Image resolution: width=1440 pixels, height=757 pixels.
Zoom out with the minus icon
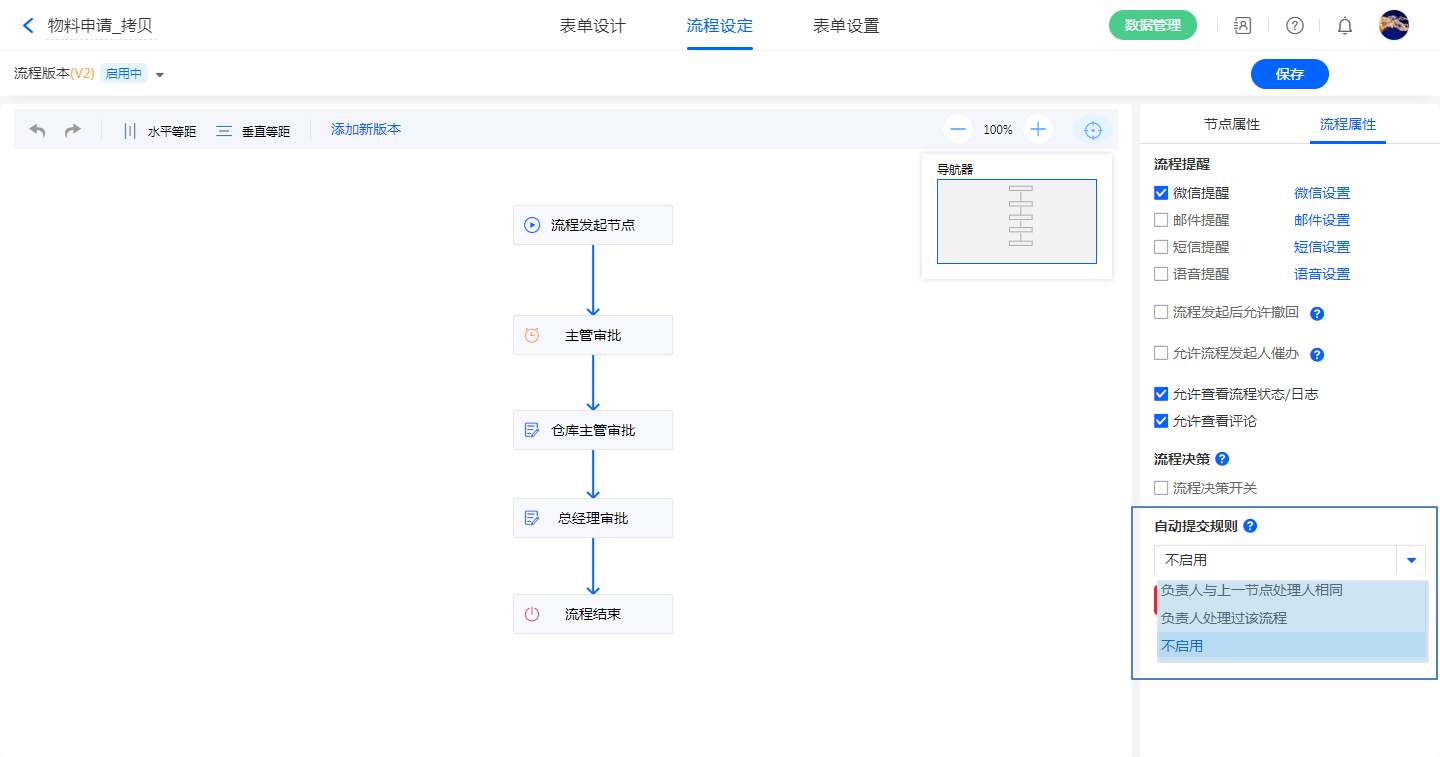pos(958,129)
